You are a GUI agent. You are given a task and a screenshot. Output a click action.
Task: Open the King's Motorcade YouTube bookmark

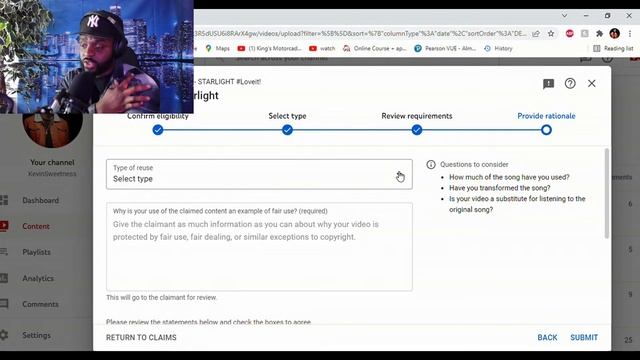(x=269, y=48)
